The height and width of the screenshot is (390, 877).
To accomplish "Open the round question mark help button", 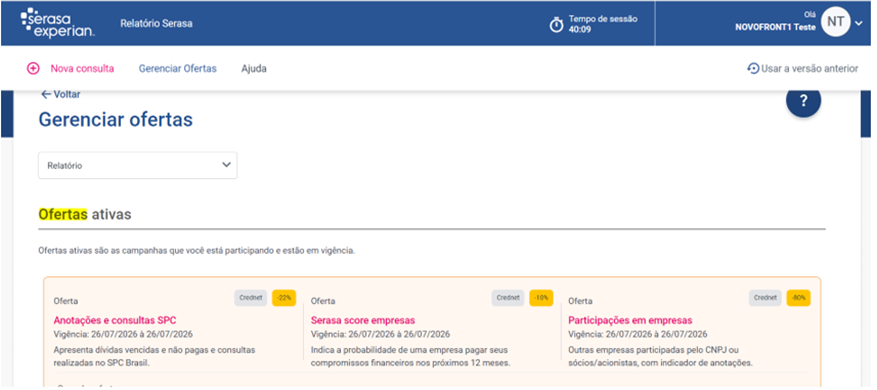I will pos(803,101).
